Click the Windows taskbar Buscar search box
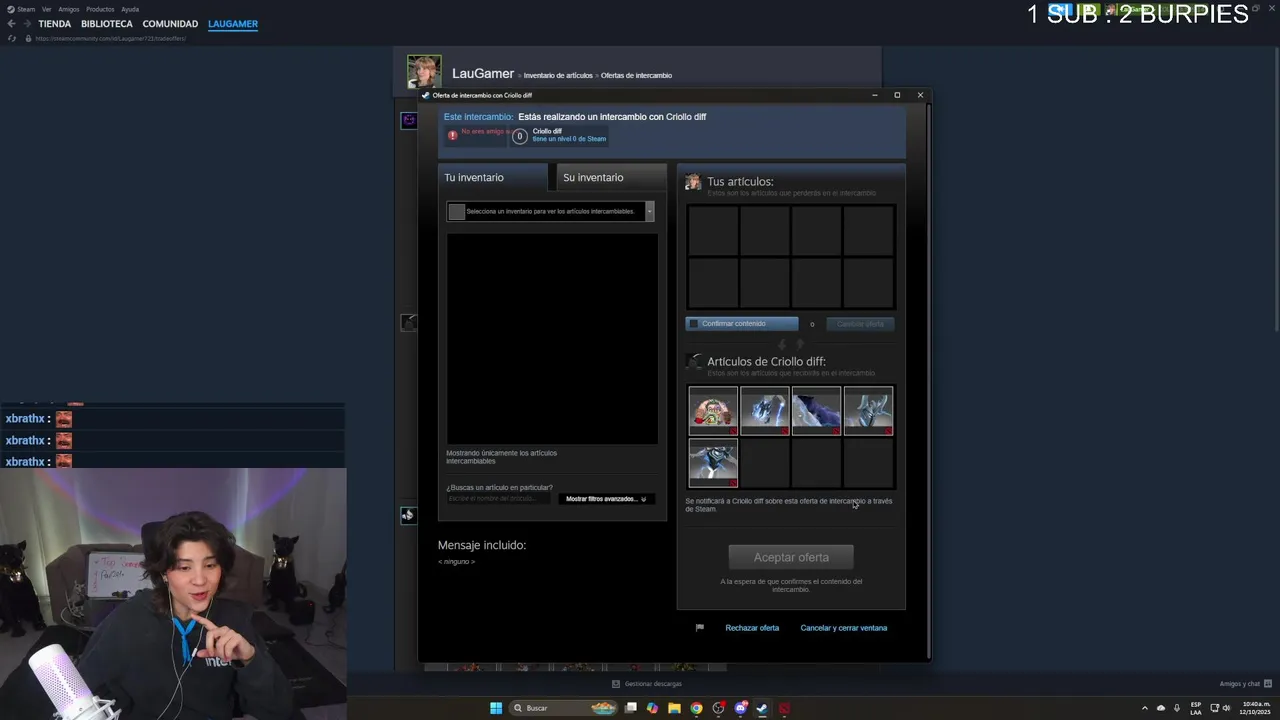Screen dimensions: 1280x720 [562, 708]
